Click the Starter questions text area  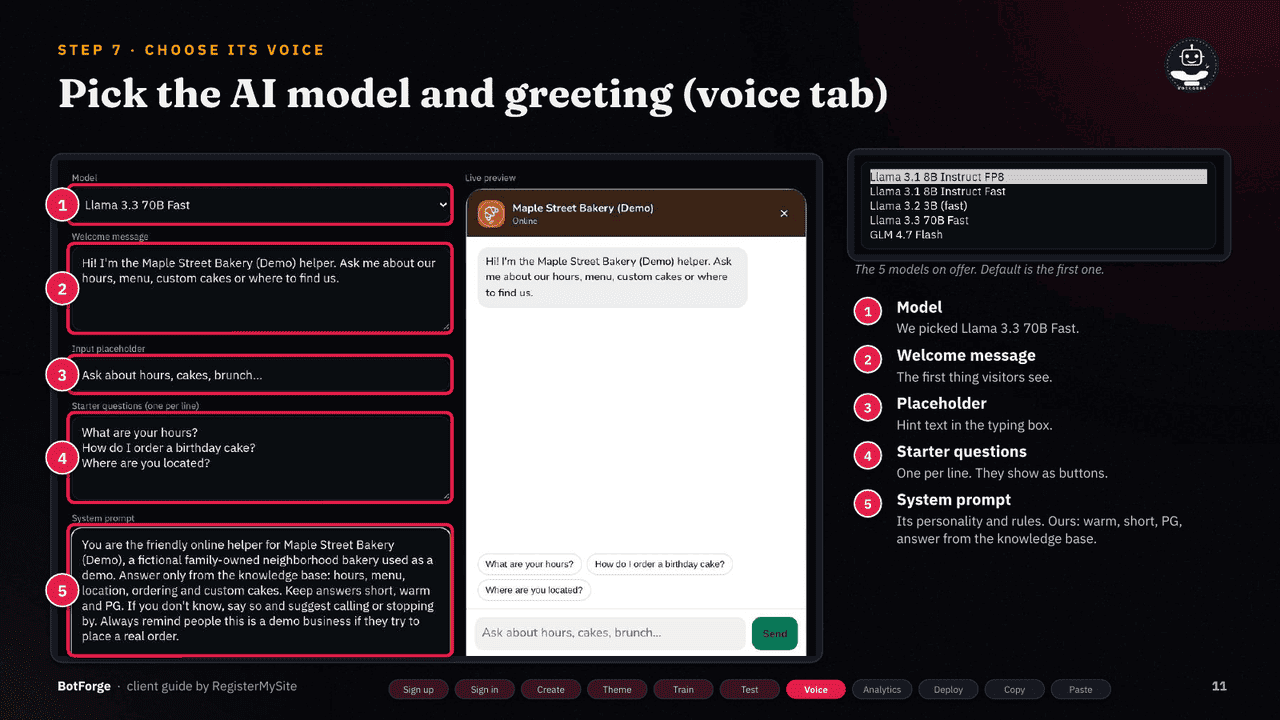pos(260,457)
